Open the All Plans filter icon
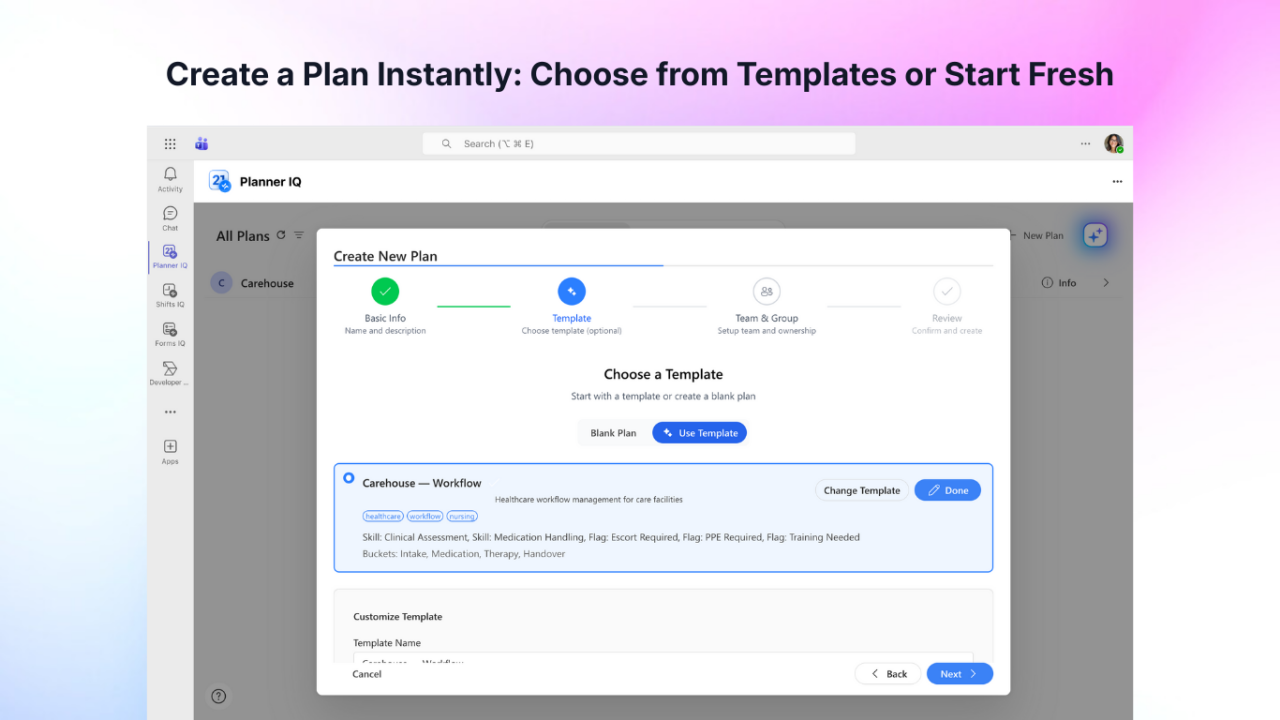This screenshot has width=1280, height=720. click(x=298, y=235)
